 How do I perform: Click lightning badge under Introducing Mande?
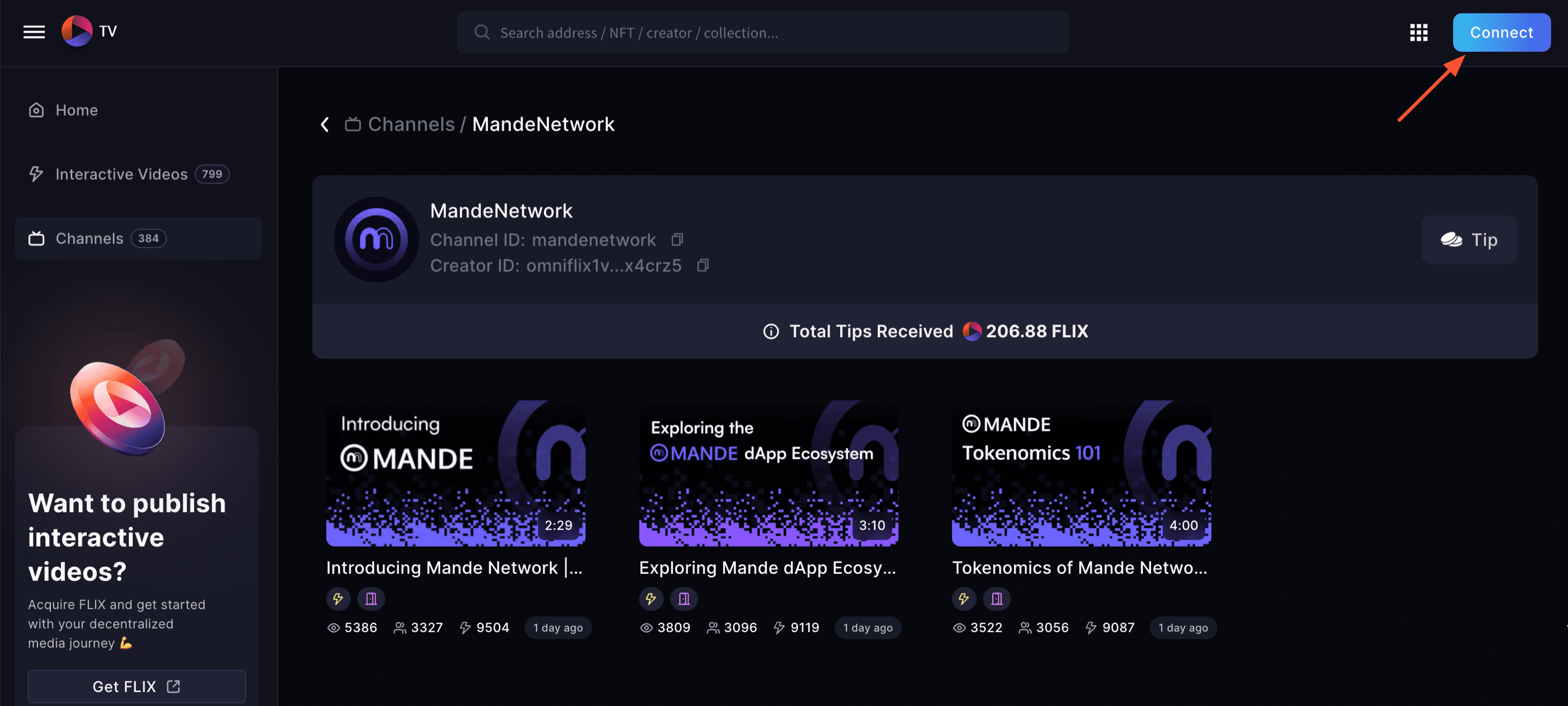[x=338, y=599]
